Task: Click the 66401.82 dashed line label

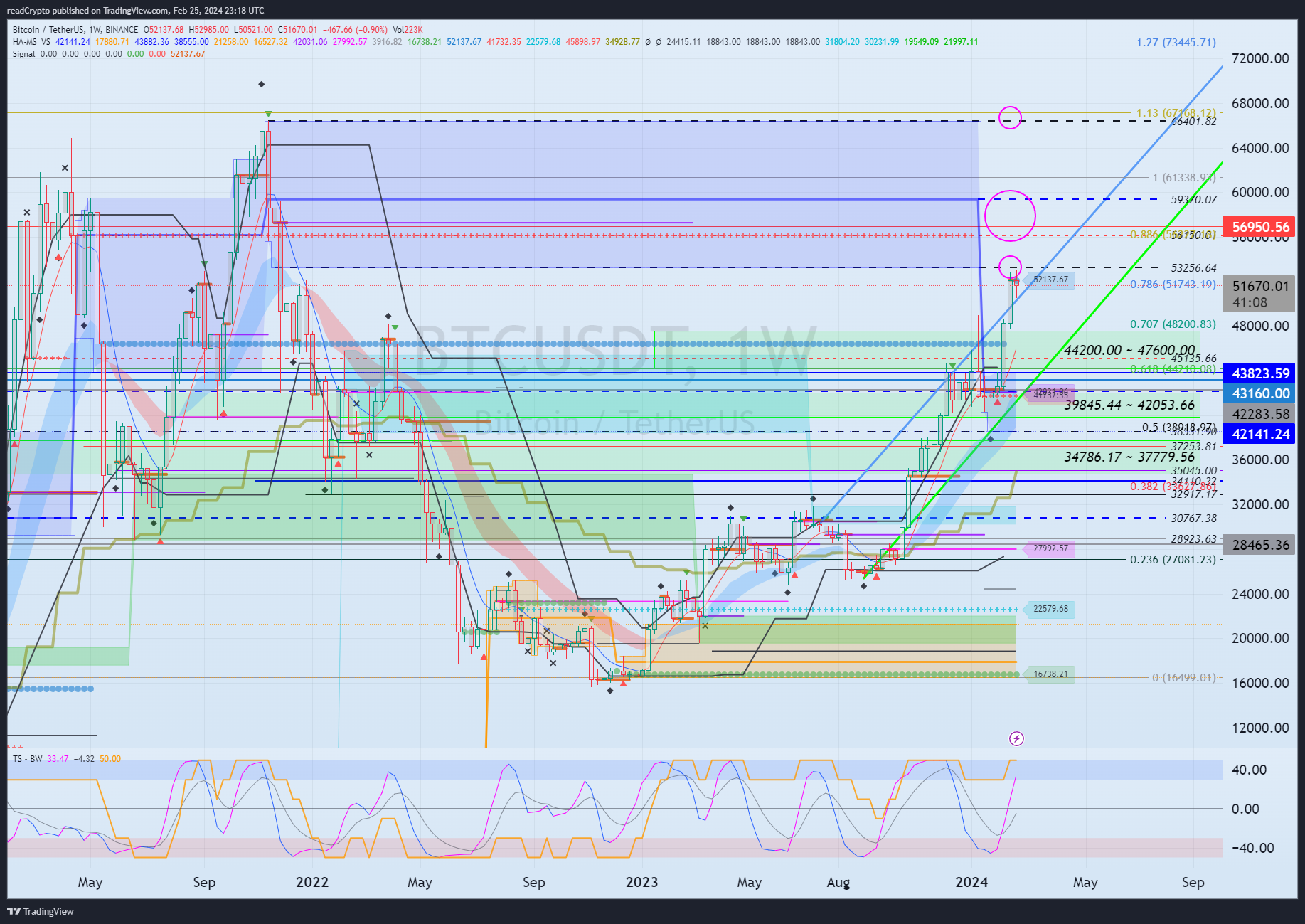Action: coord(1194,122)
